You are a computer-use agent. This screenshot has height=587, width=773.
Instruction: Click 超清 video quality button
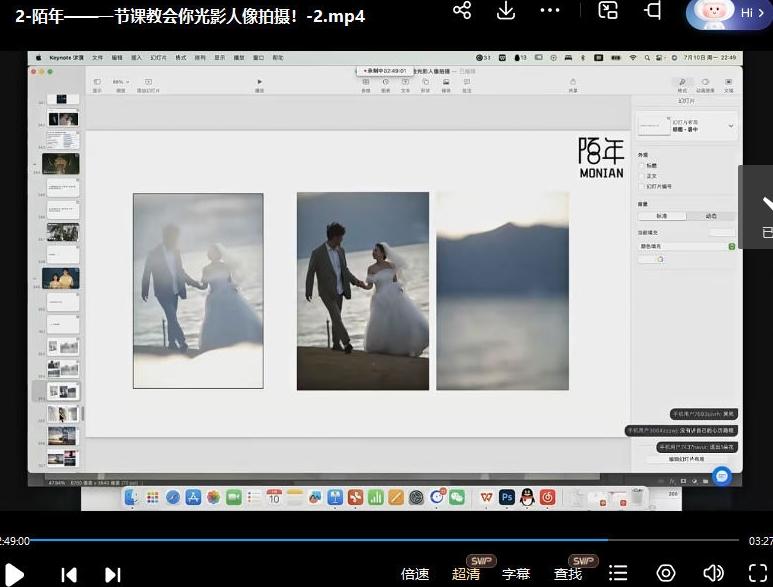point(466,574)
